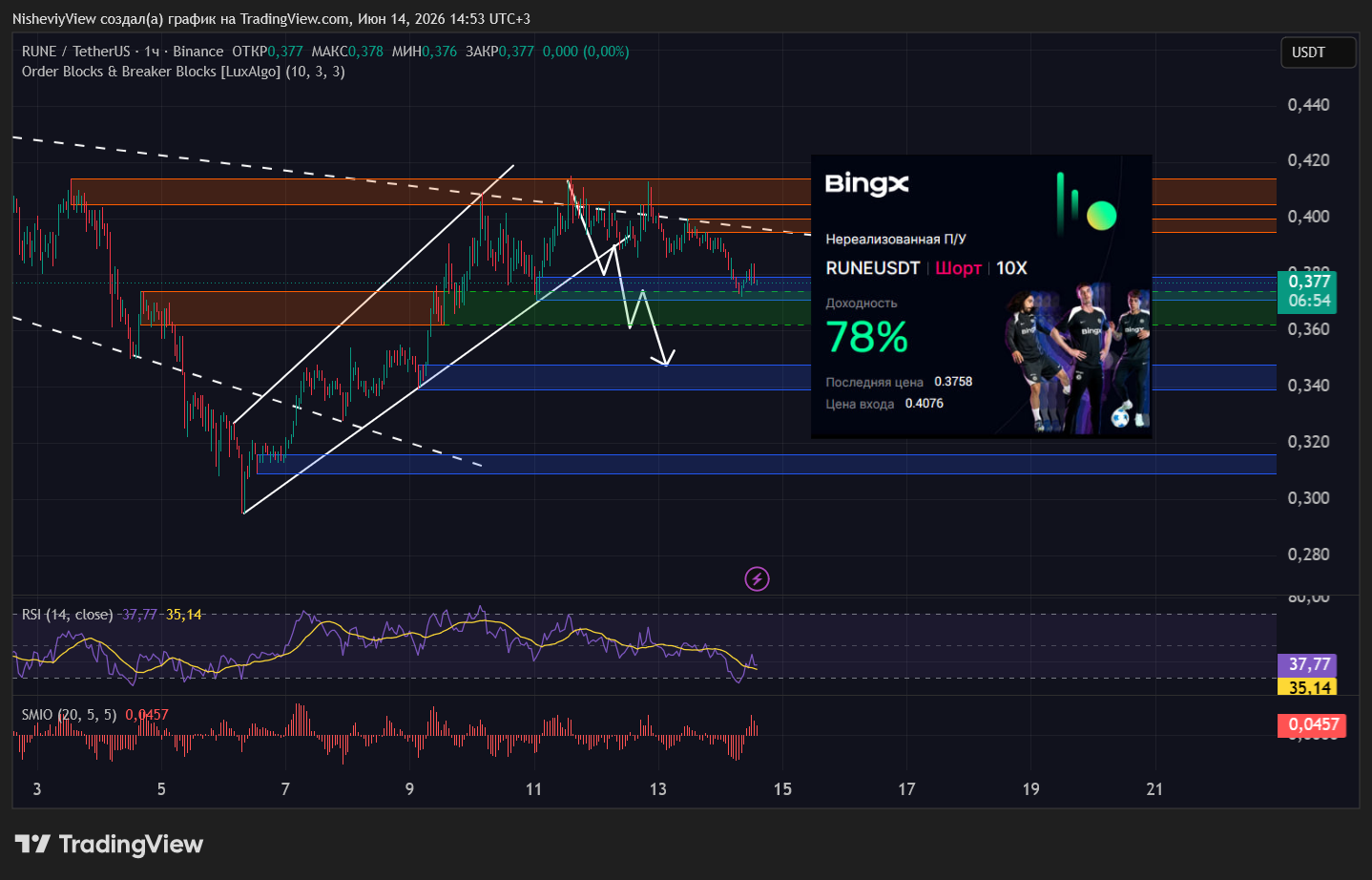This screenshot has width=1372, height=880.
Task: Click the Июн 14, 2026 14:53 UTC+3 timestamp
Action: coord(444,19)
